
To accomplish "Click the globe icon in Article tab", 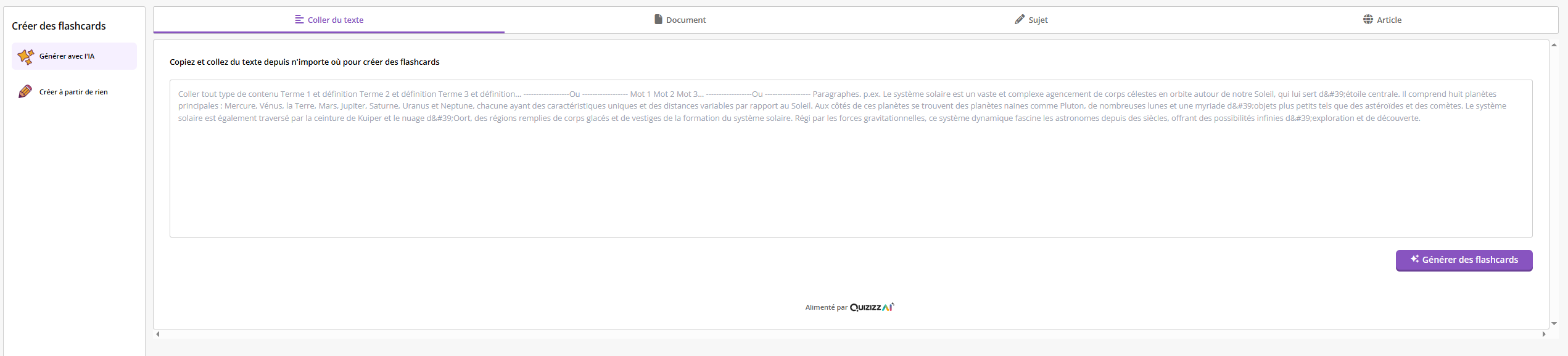I will pos(1368,19).
